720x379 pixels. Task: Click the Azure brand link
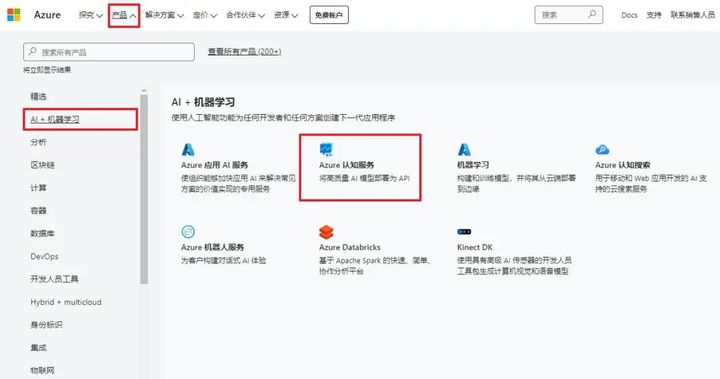pyautogui.click(x=47, y=15)
